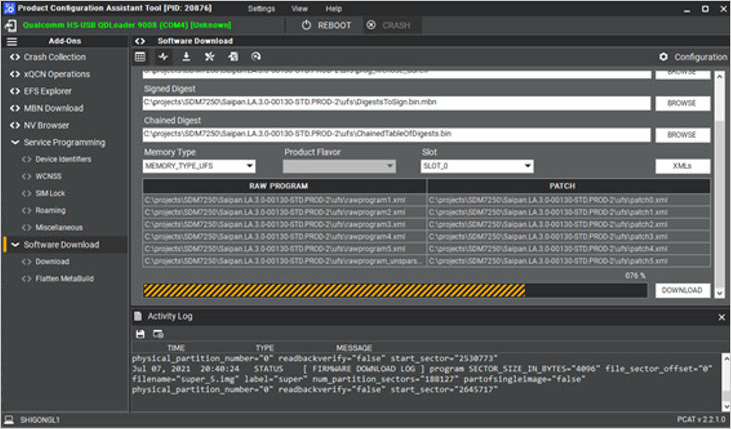The height and width of the screenshot is (429, 731).
Task: Click the MESSAGE column header in log
Action: click(x=354, y=348)
